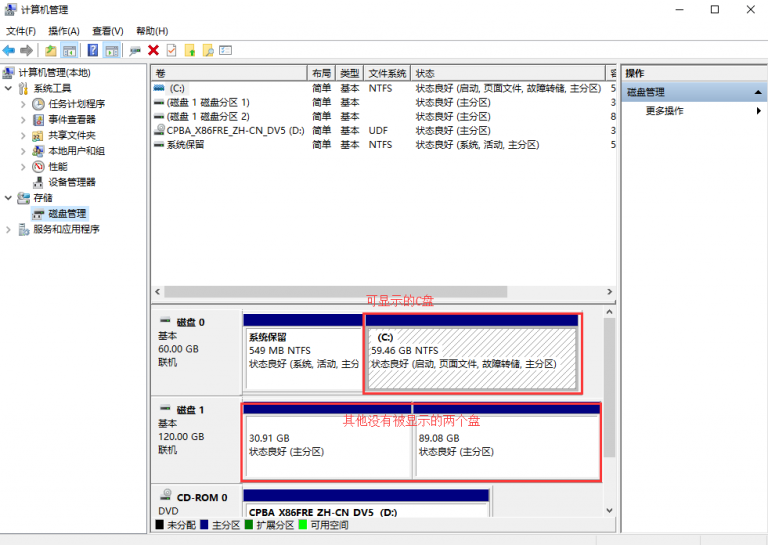
Task: Open the 更多操作 submenu arrow
Action: coord(759,111)
